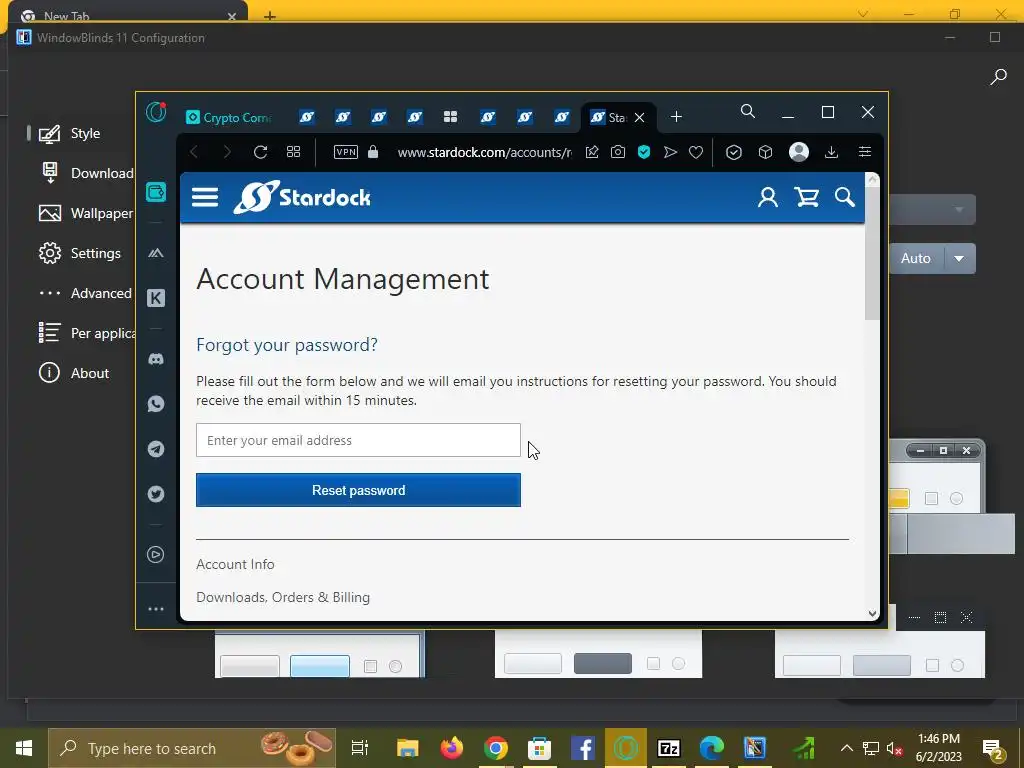Open VK icon in Opera sidebar
The image size is (1024, 768).
155,298
